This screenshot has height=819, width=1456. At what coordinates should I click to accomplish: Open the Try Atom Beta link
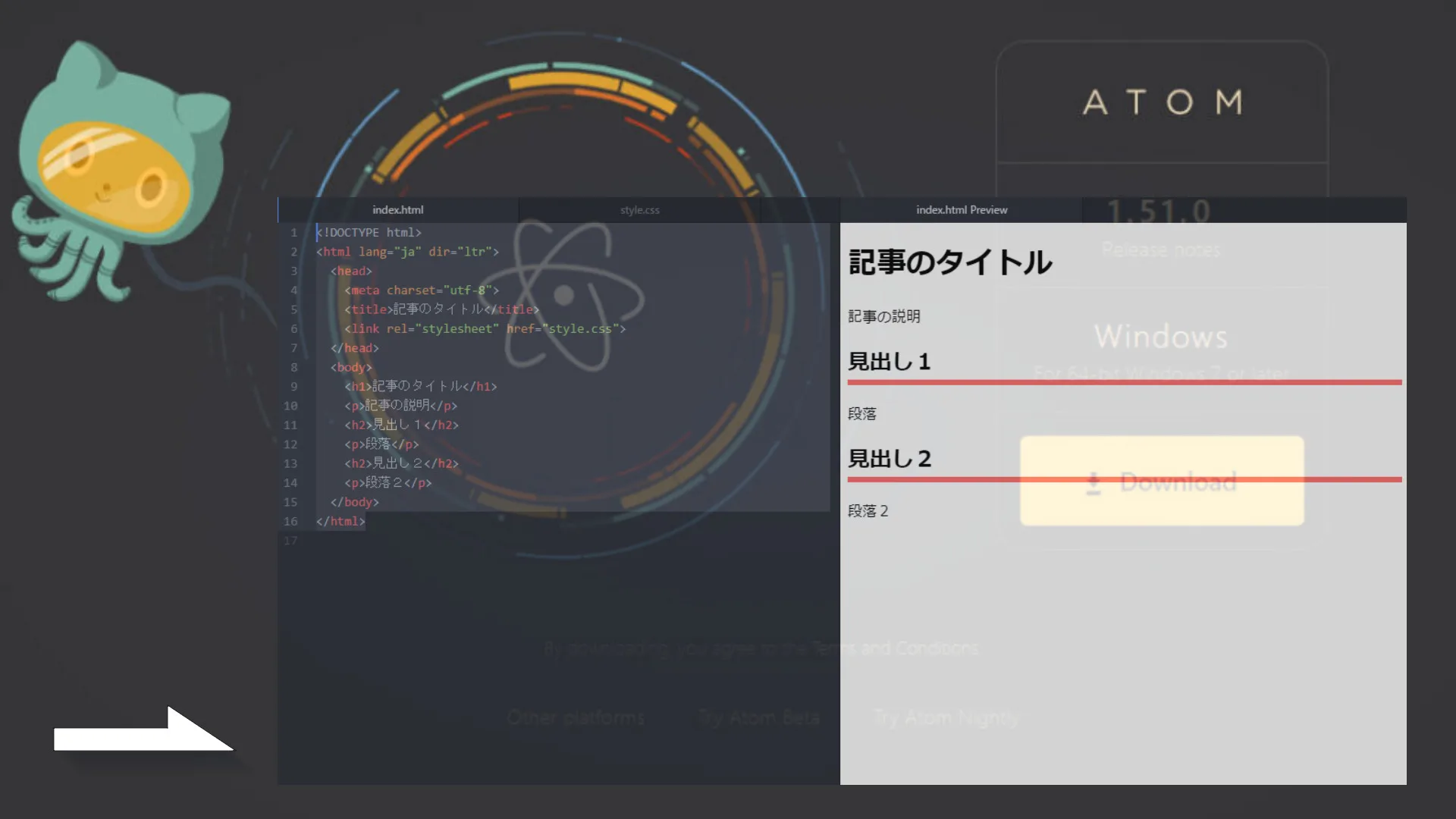point(758,717)
